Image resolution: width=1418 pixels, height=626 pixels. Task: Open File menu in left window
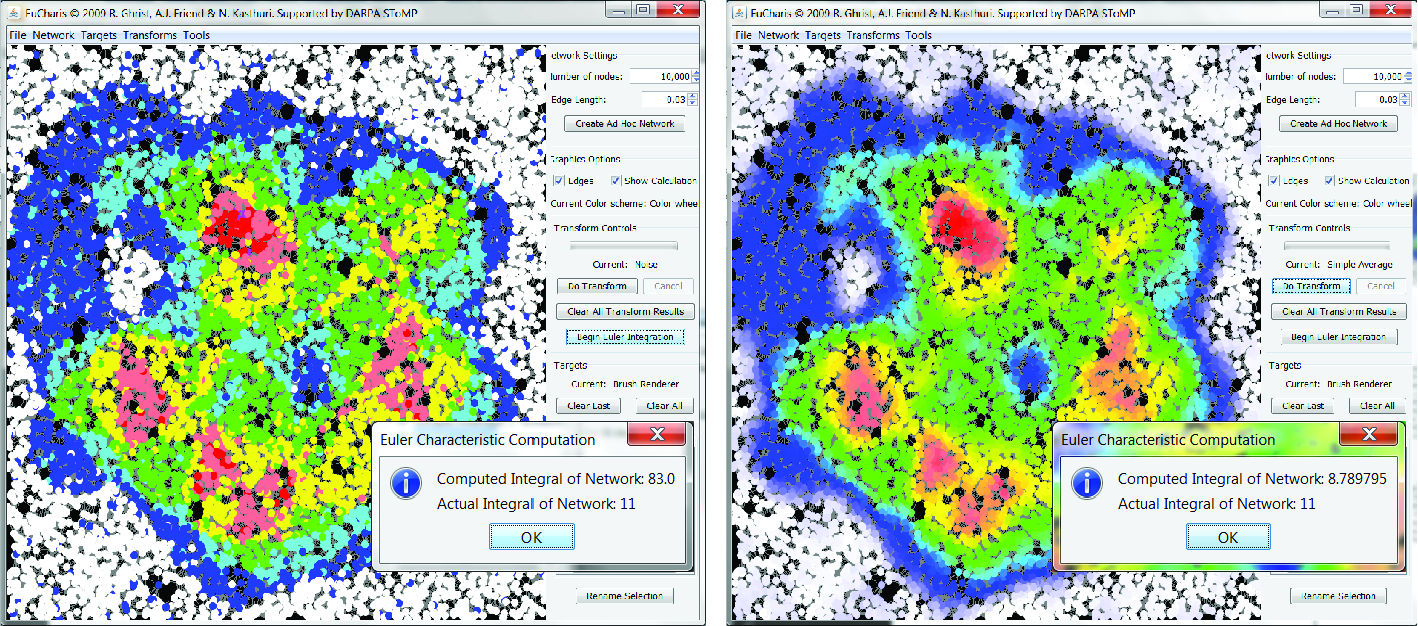click(x=17, y=35)
